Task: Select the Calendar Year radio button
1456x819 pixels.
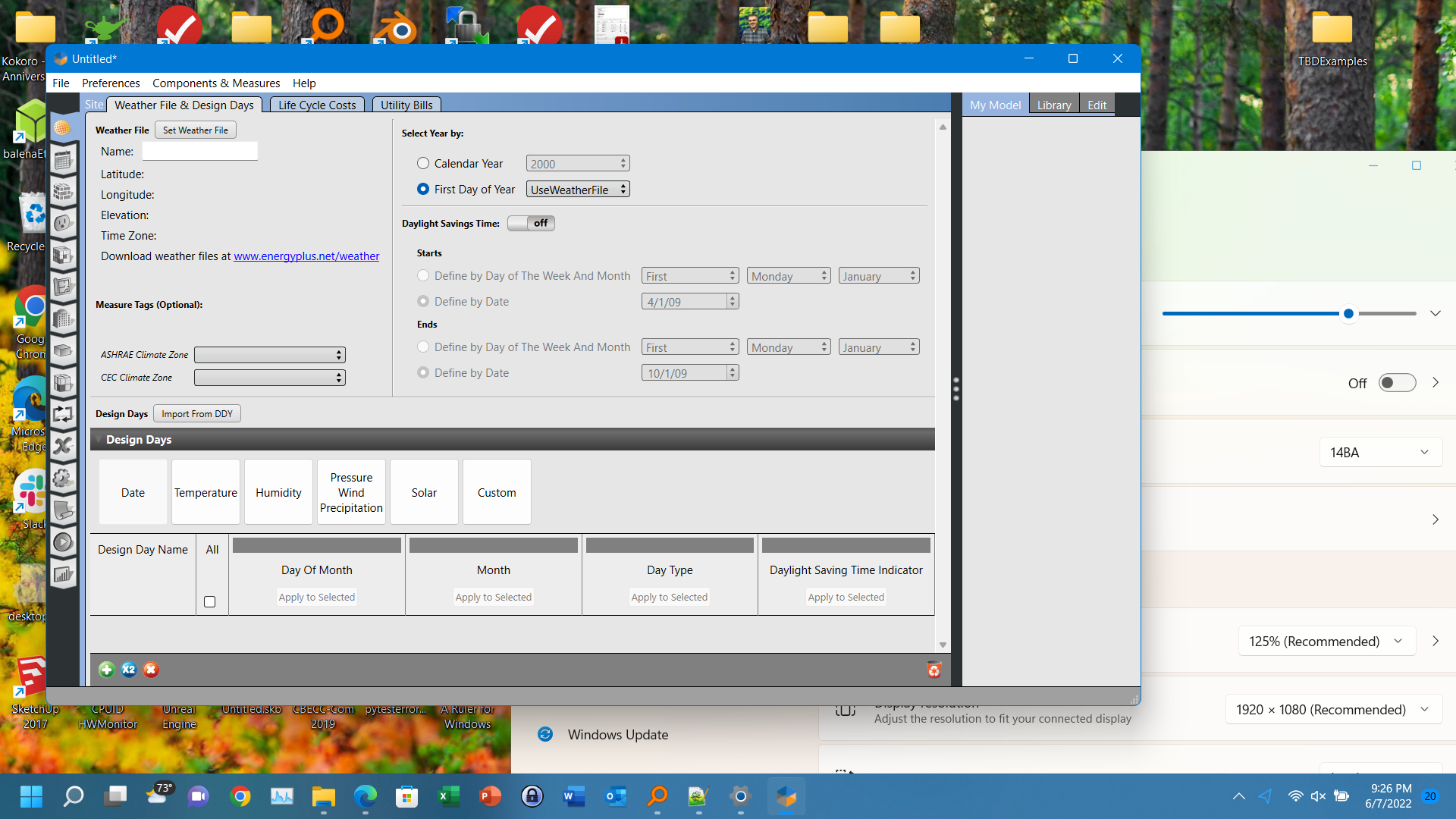Action: (x=423, y=163)
